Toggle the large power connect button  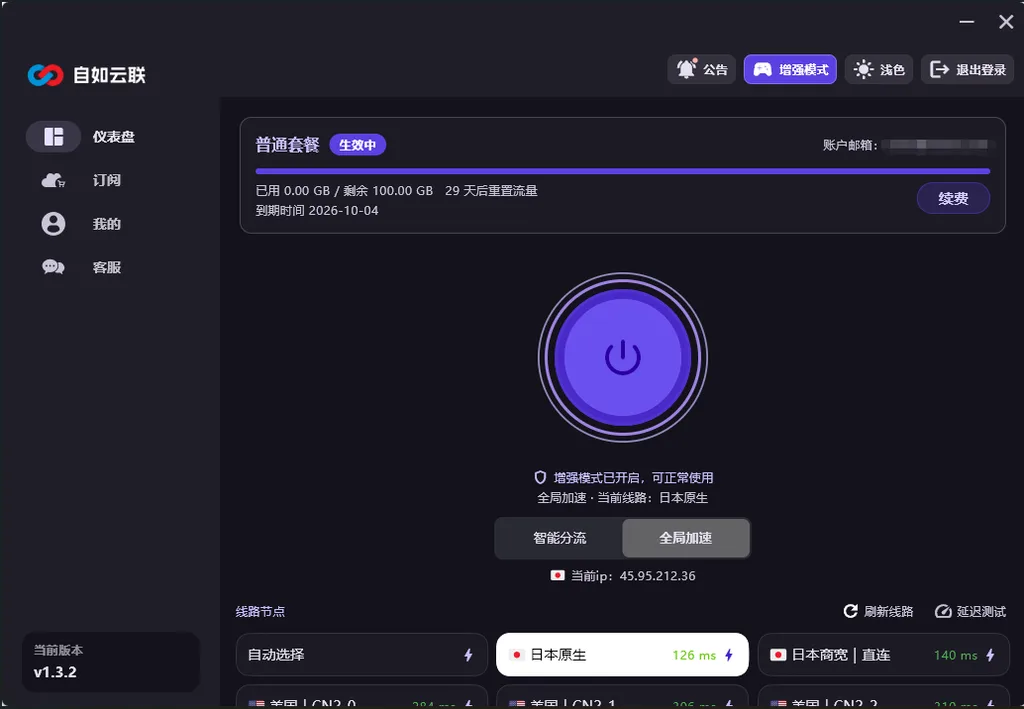click(623, 358)
